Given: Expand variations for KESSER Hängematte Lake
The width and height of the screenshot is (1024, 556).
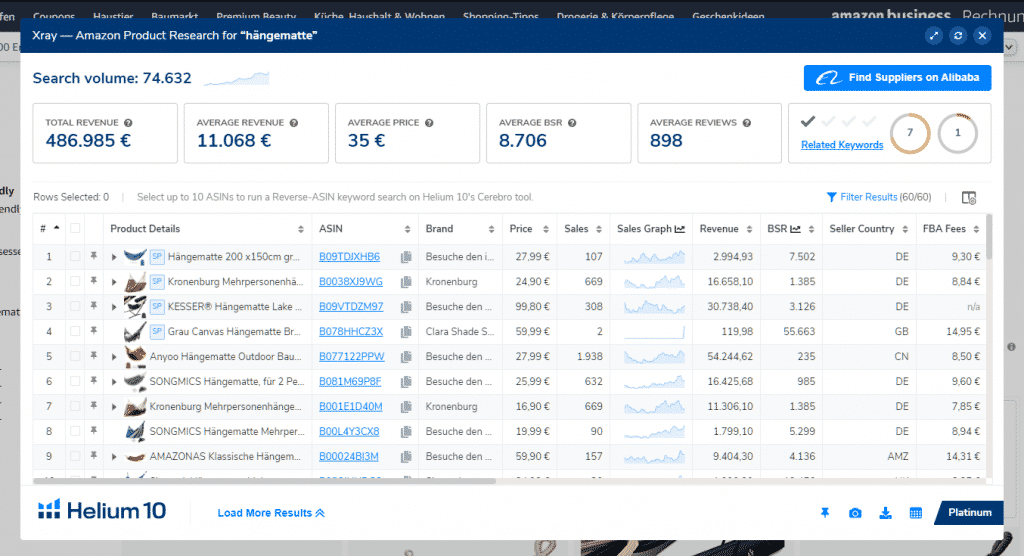Looking at the screenshot, I should coord(114,306).
